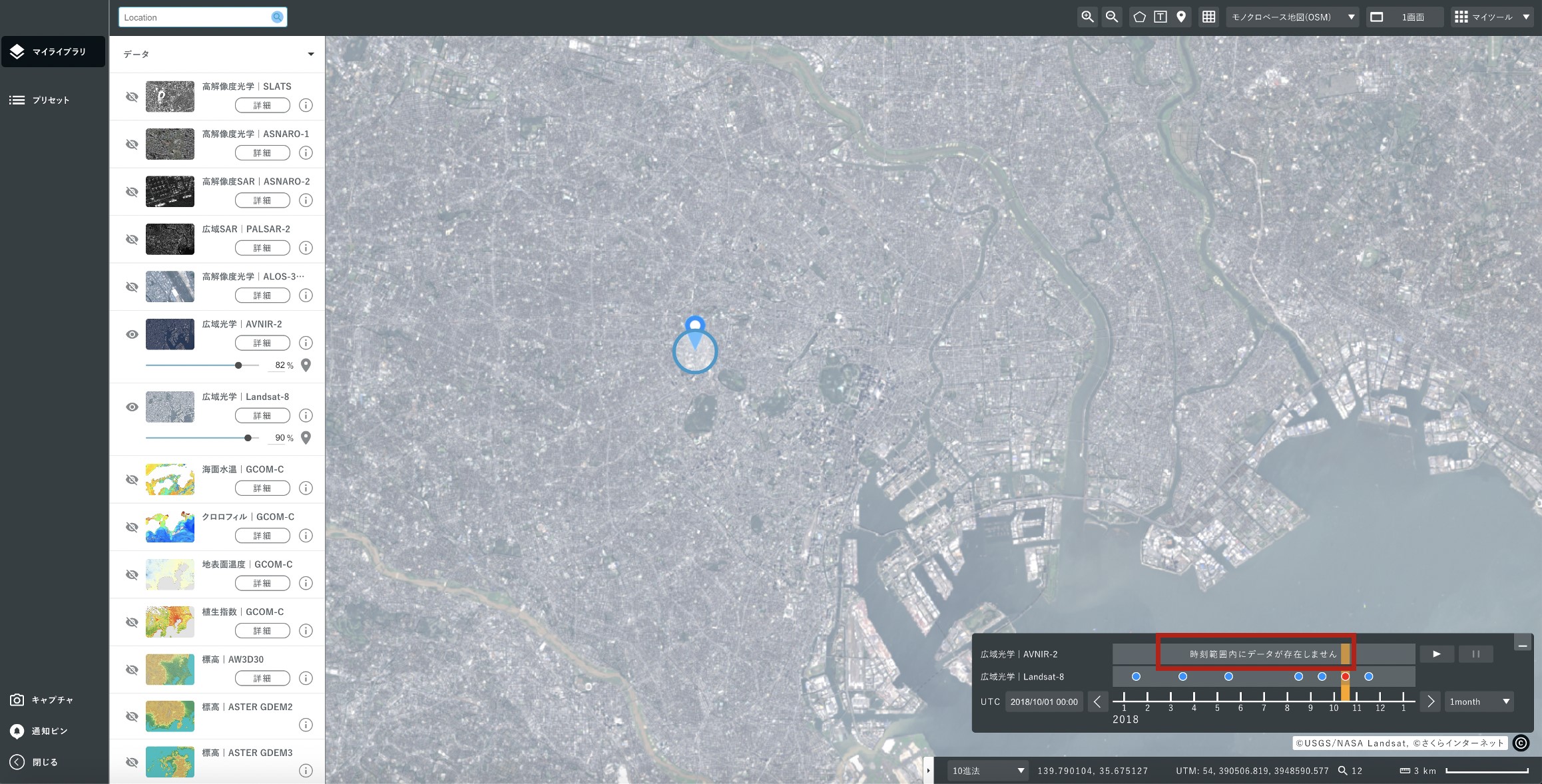Viewport: 1542px width, 784px height.
Task: Select the text annotation tool
Action: pyautogui.click(x=1160, y=17)
